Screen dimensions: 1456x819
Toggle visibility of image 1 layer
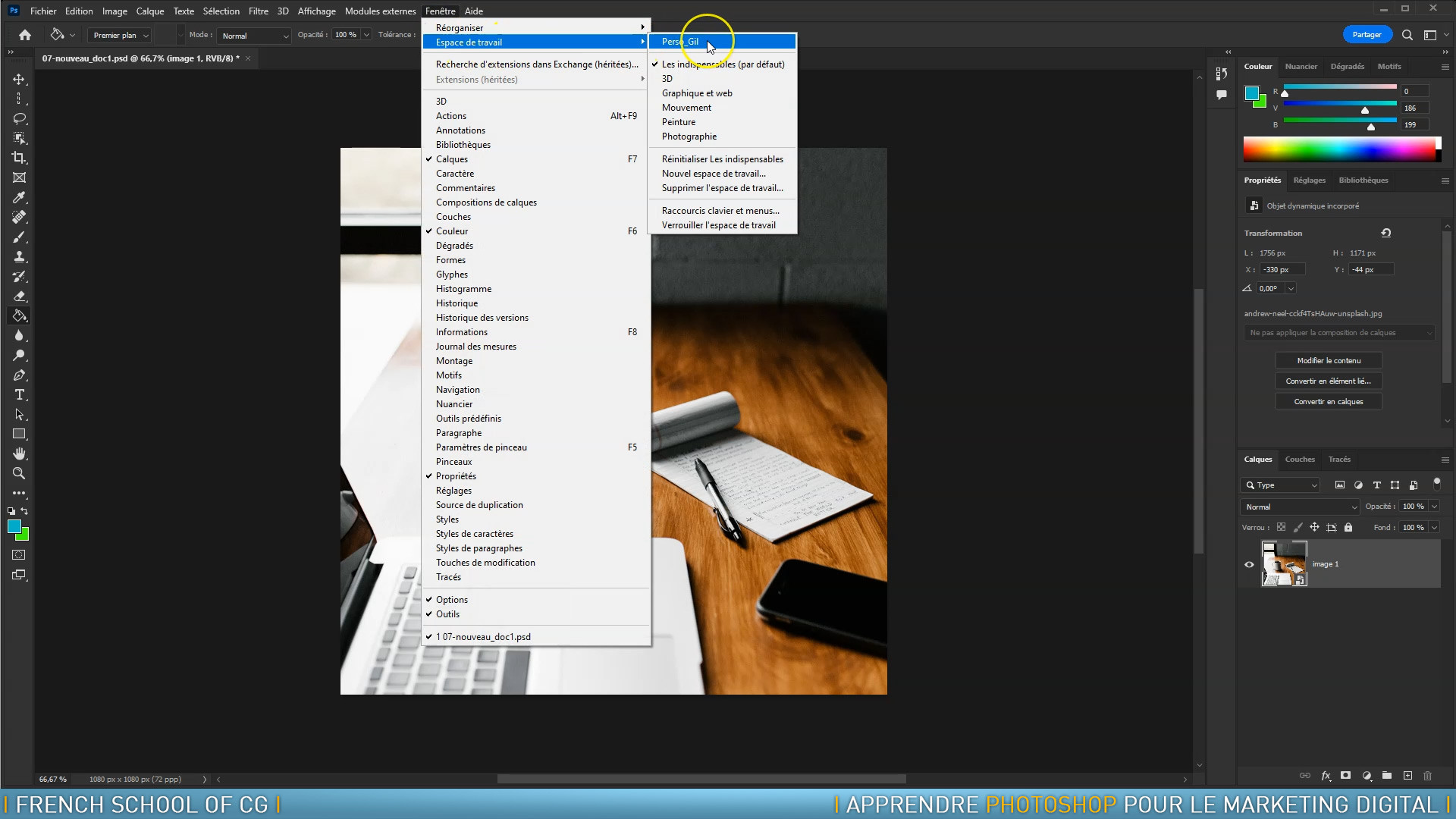click(x=1249, y=564)
